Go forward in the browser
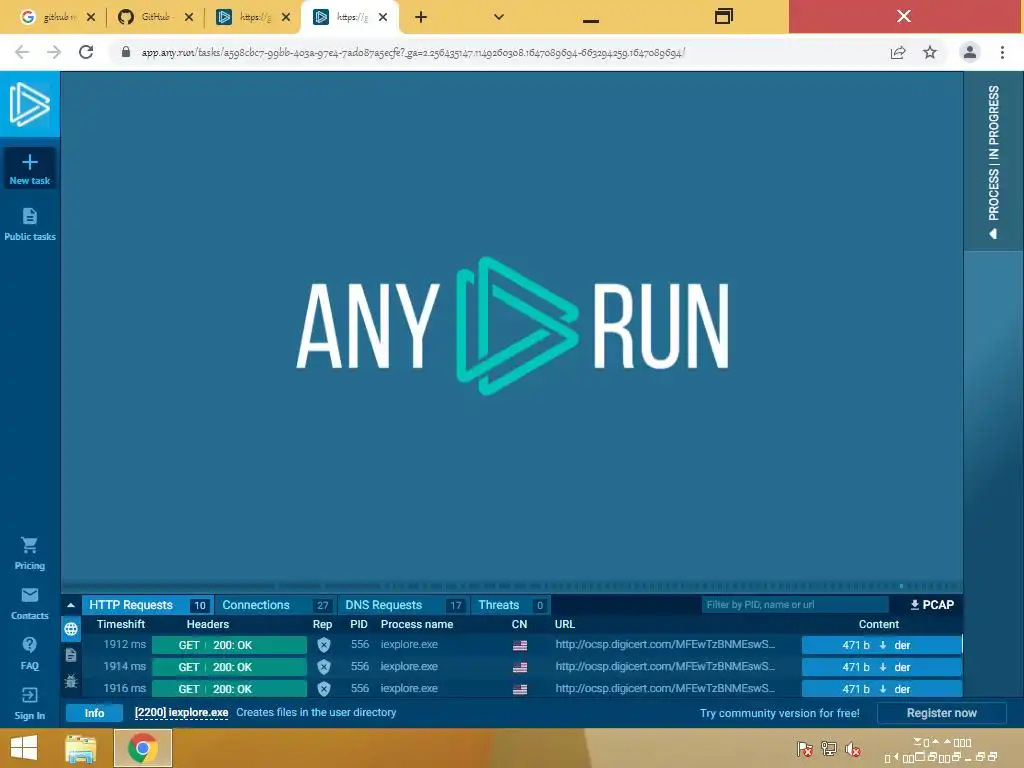Image resolution: width=1024 pixels, height=768 pixels. [54, 52]
